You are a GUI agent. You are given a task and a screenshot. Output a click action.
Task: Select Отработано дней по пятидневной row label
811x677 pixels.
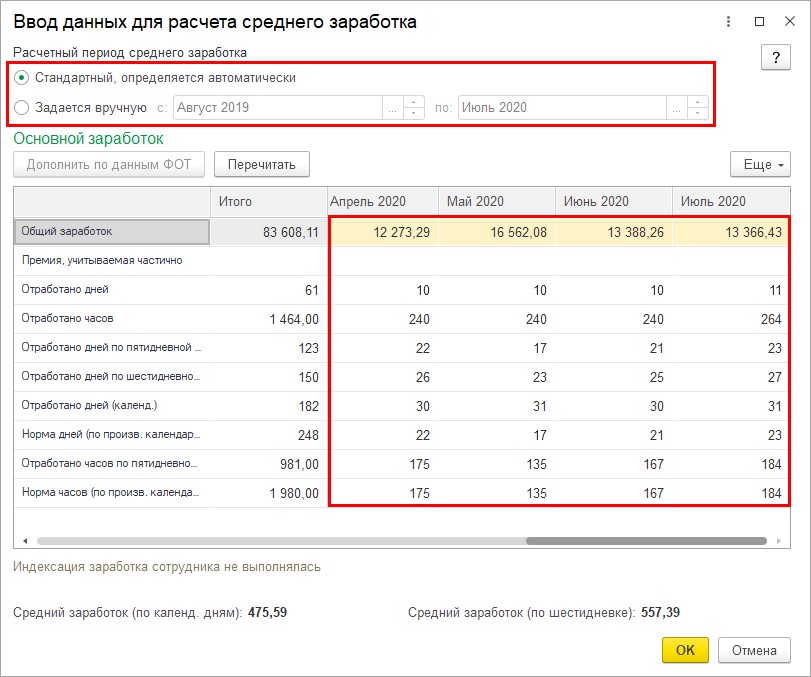[x=112, y=348]
